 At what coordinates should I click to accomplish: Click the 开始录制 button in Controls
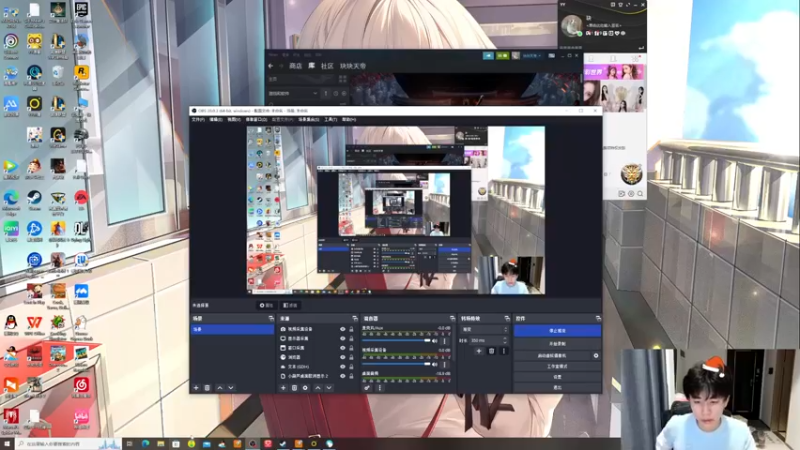[x=557, y=344]
